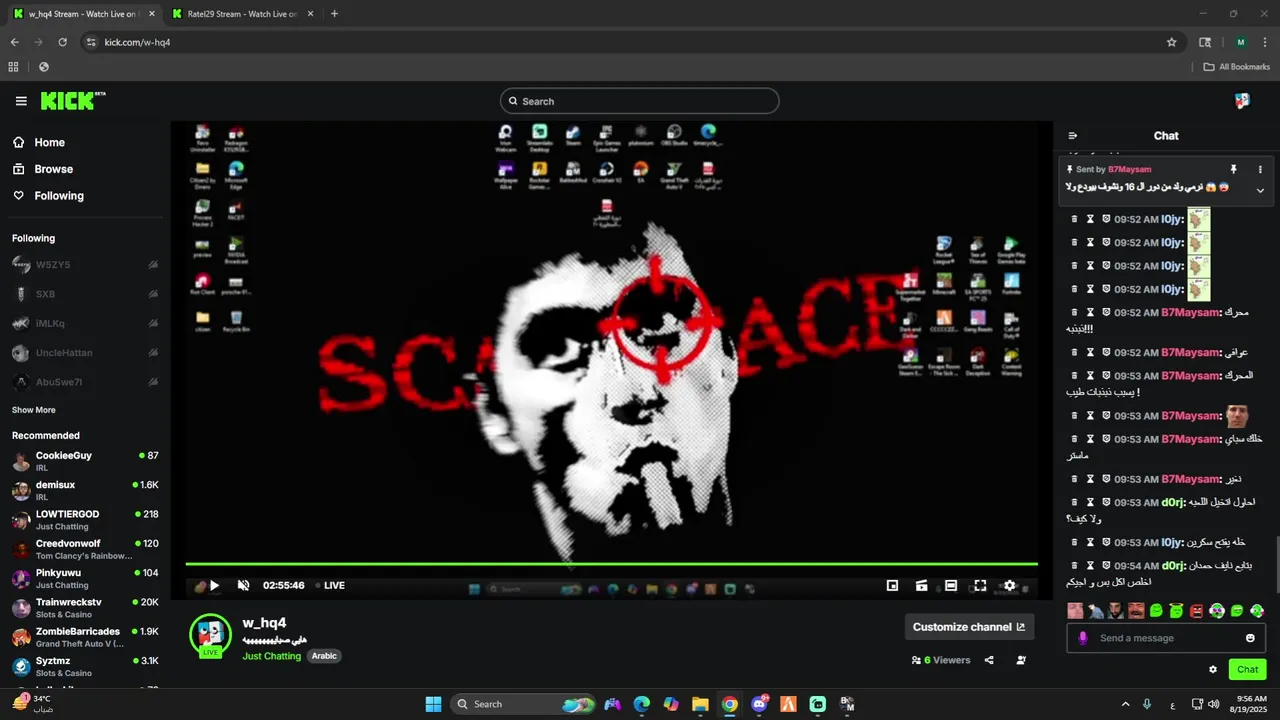This screenshot has width=1280, height=720.
Task: Open the hamburger sidebar menu
Action: coord(21,101)
